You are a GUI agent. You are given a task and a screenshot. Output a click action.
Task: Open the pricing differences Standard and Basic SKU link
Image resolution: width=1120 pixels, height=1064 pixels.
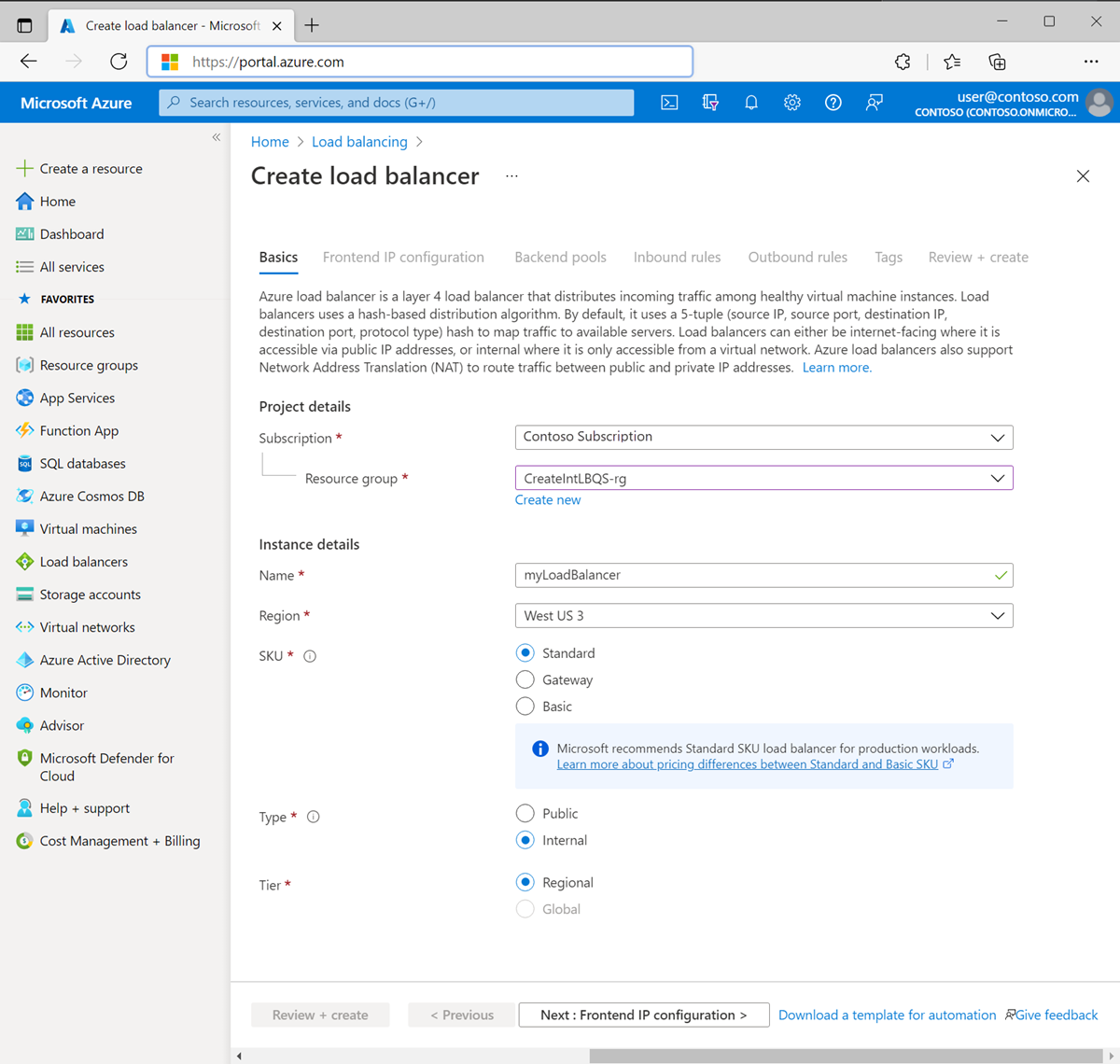click(748, 764)
